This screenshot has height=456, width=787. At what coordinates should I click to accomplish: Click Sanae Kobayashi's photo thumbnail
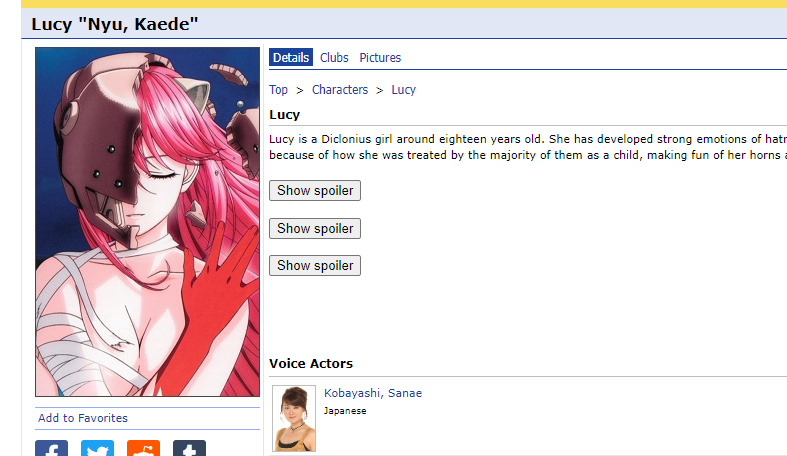click(294, 418)
